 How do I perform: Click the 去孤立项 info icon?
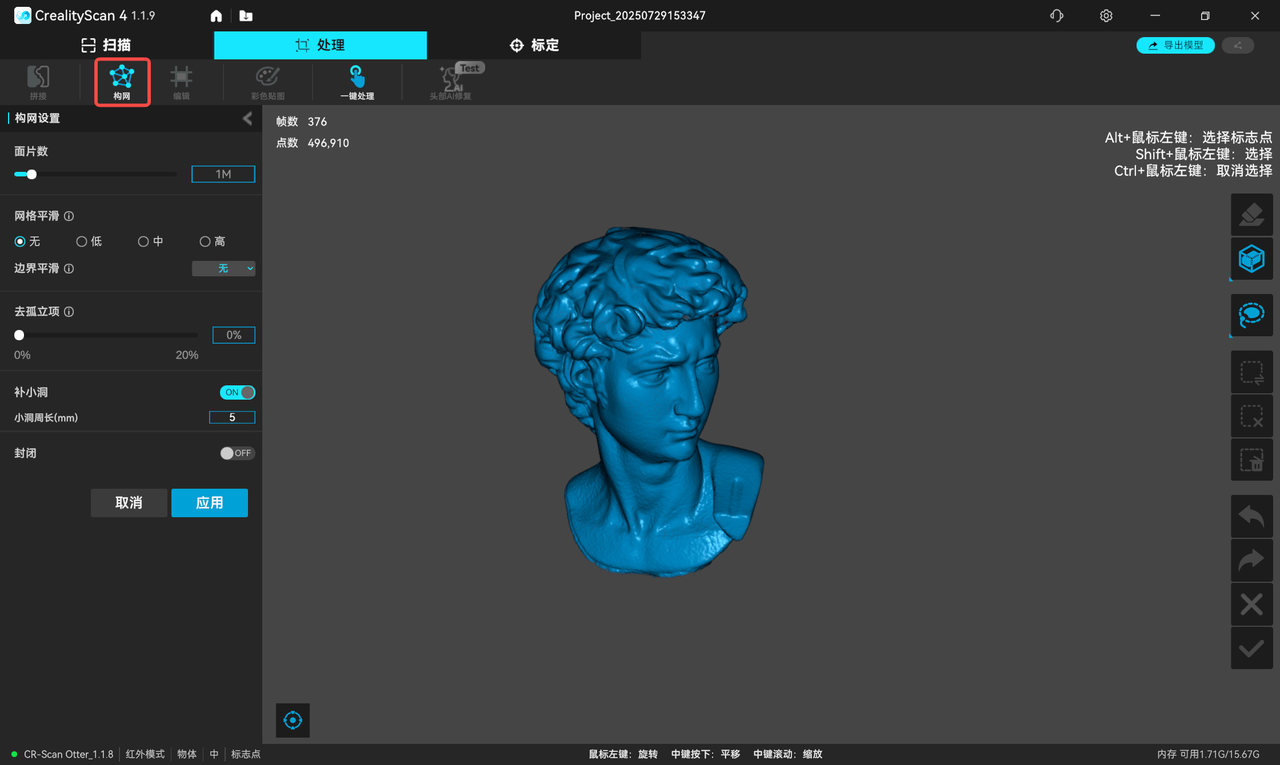click(69, 312)
